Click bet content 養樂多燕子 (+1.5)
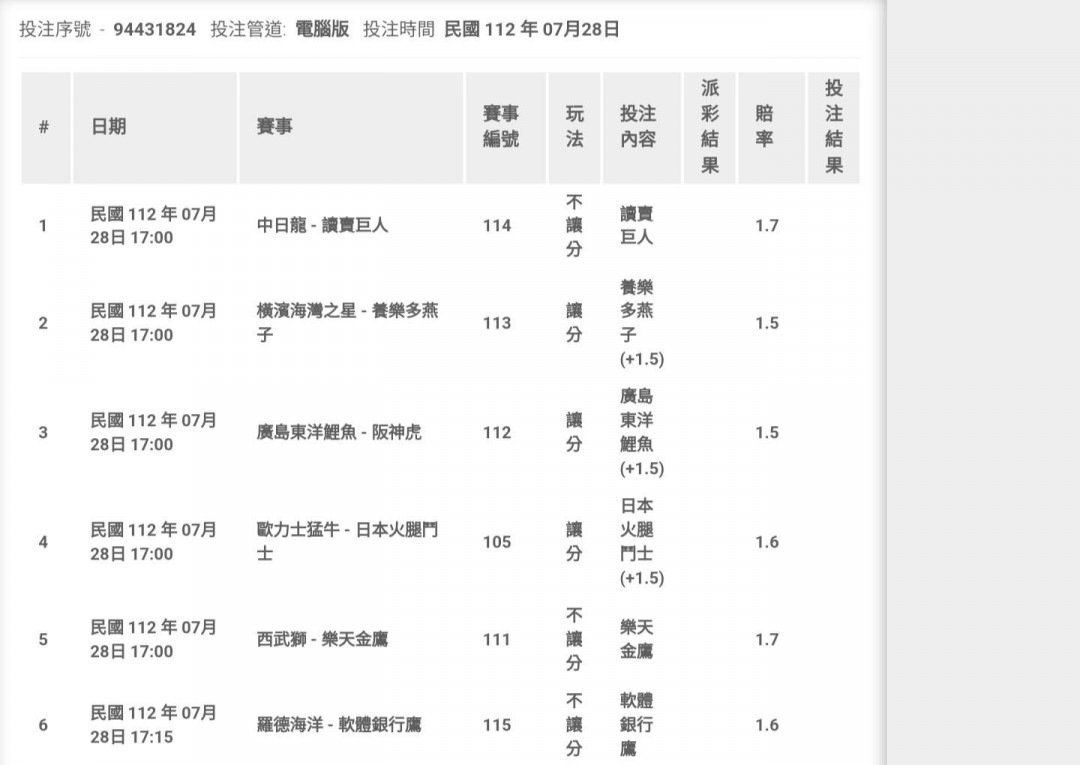This screenshot has height=765, width=1080. (x=642, y=323)
